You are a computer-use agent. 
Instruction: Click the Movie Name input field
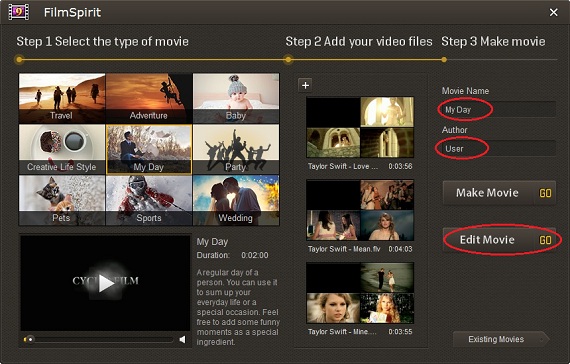tap(498, 109)
